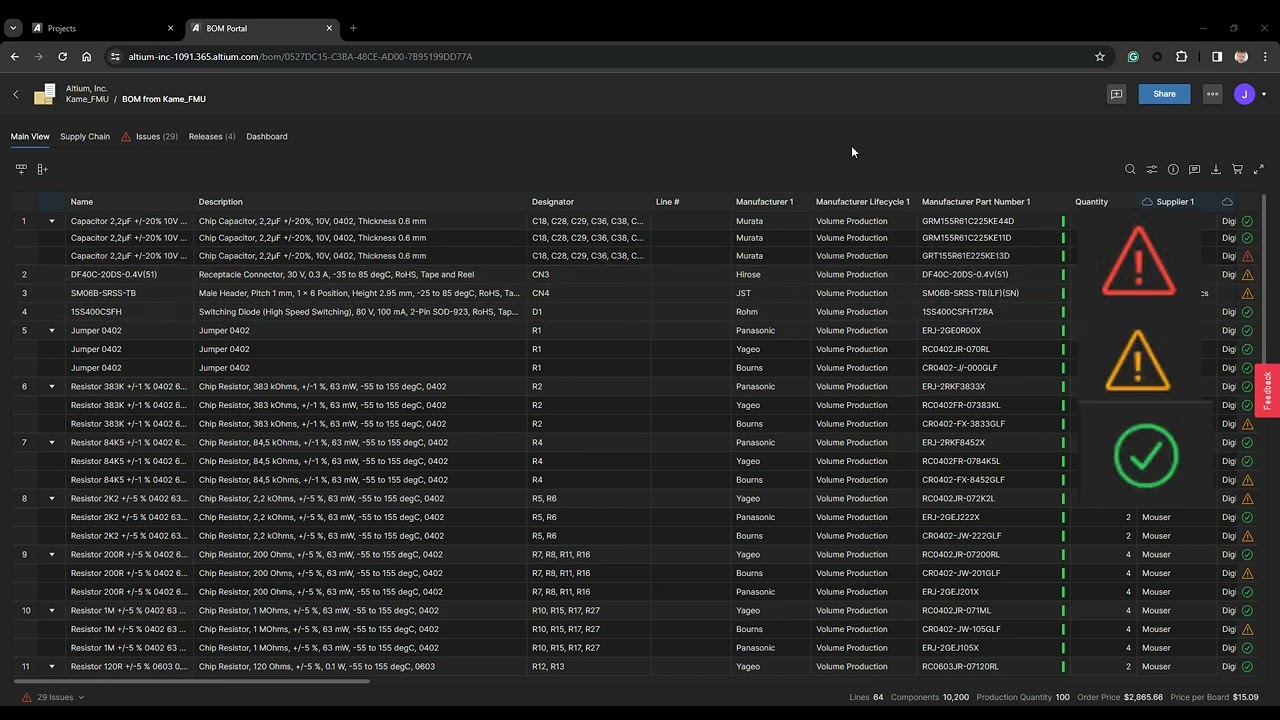Open the info panel icon
Image resolution: width=1280 pixels, height=720 pixels.
[x=1173, y=169]
